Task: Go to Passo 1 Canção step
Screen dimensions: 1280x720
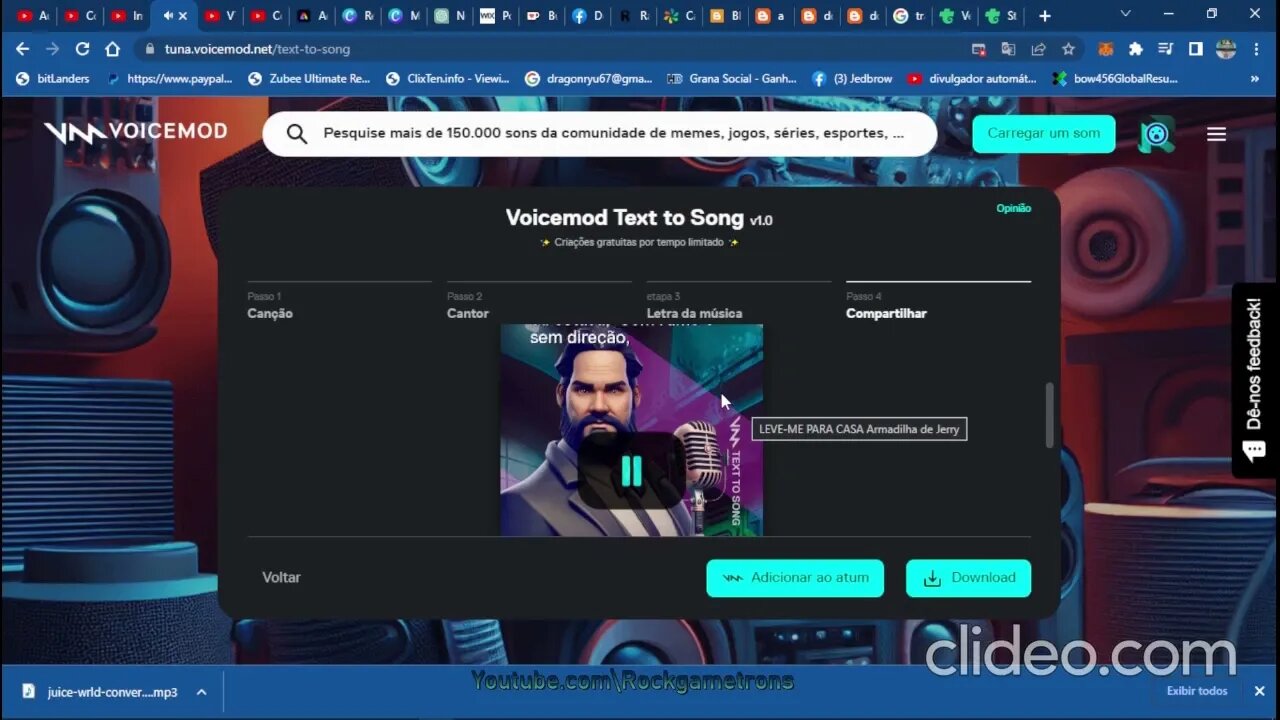Action: coord(339,304)
